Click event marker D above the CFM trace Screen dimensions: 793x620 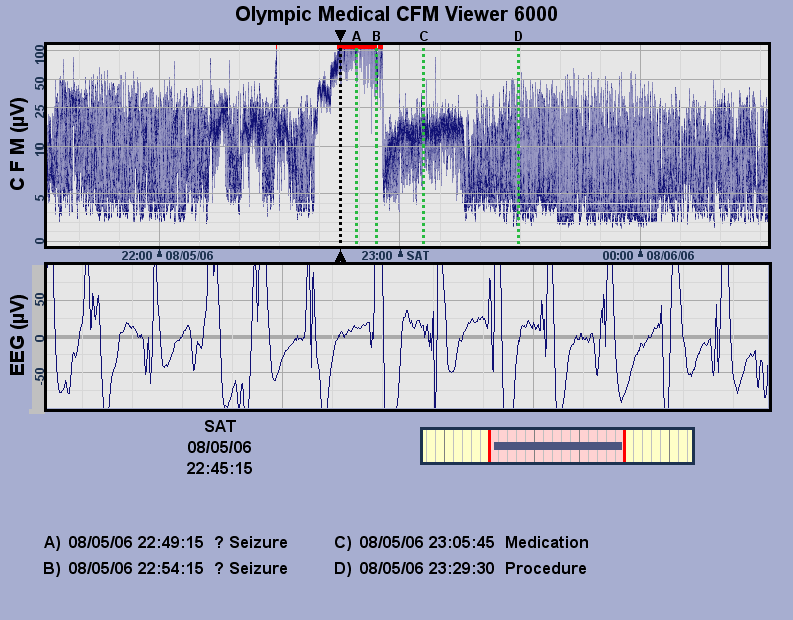pos(518,36)
